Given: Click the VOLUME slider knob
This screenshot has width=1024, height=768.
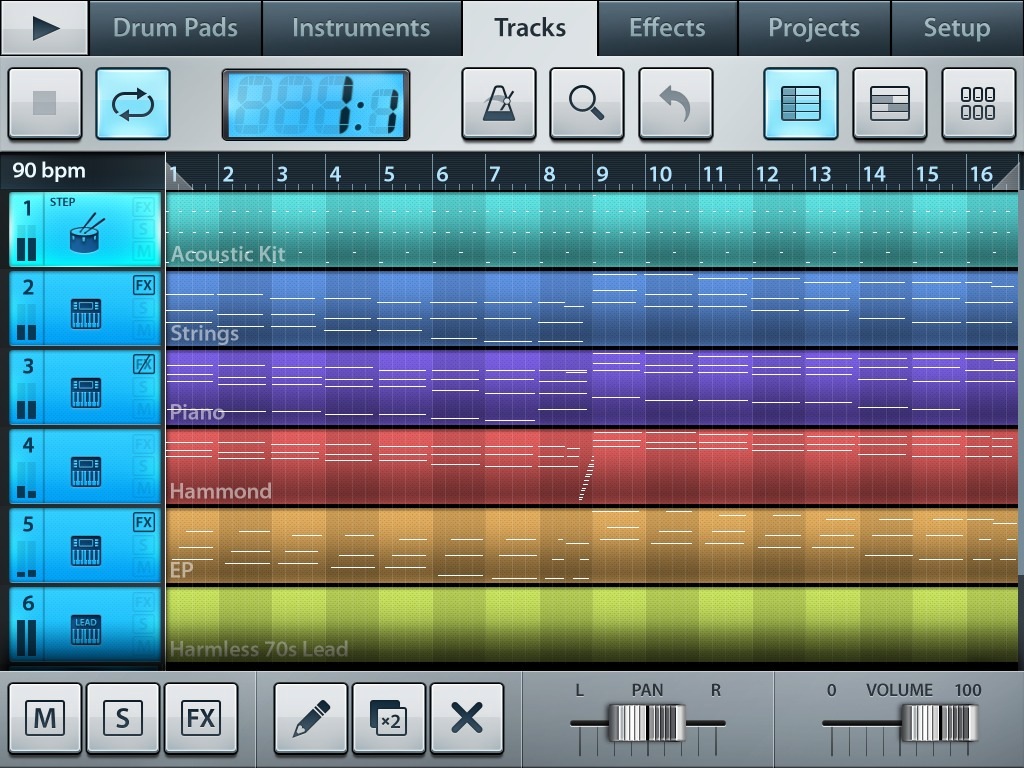Looking at the screenshot, I should tap(938, 722).
